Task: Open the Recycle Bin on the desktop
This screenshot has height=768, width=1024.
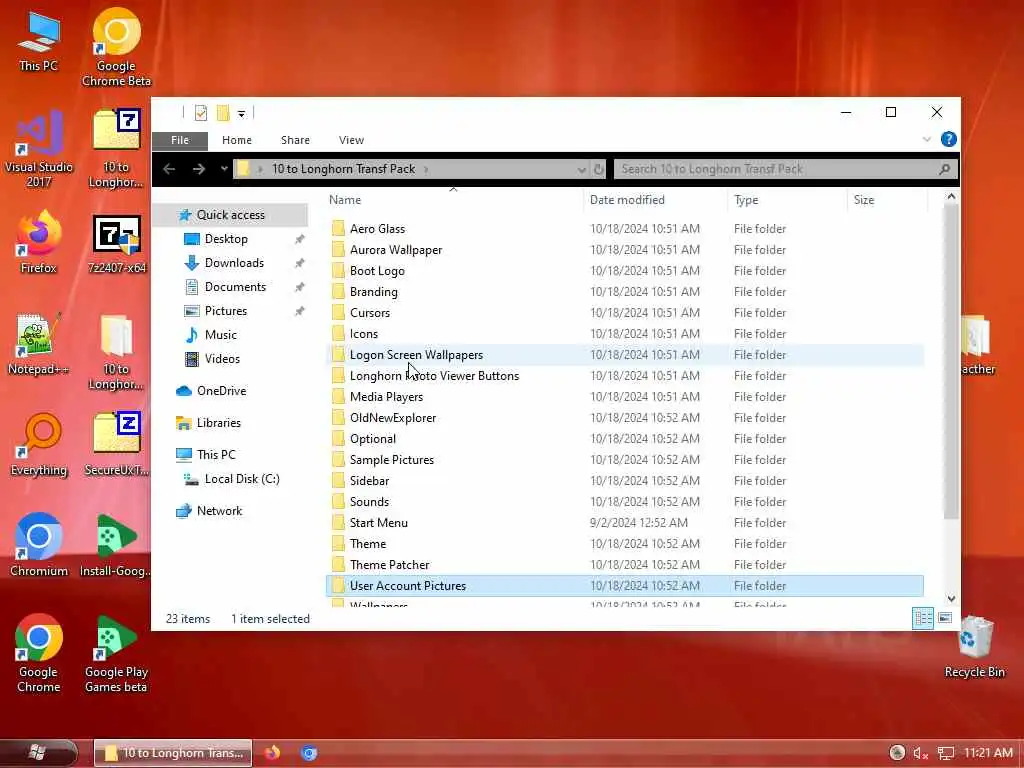Action: point(974,647)
